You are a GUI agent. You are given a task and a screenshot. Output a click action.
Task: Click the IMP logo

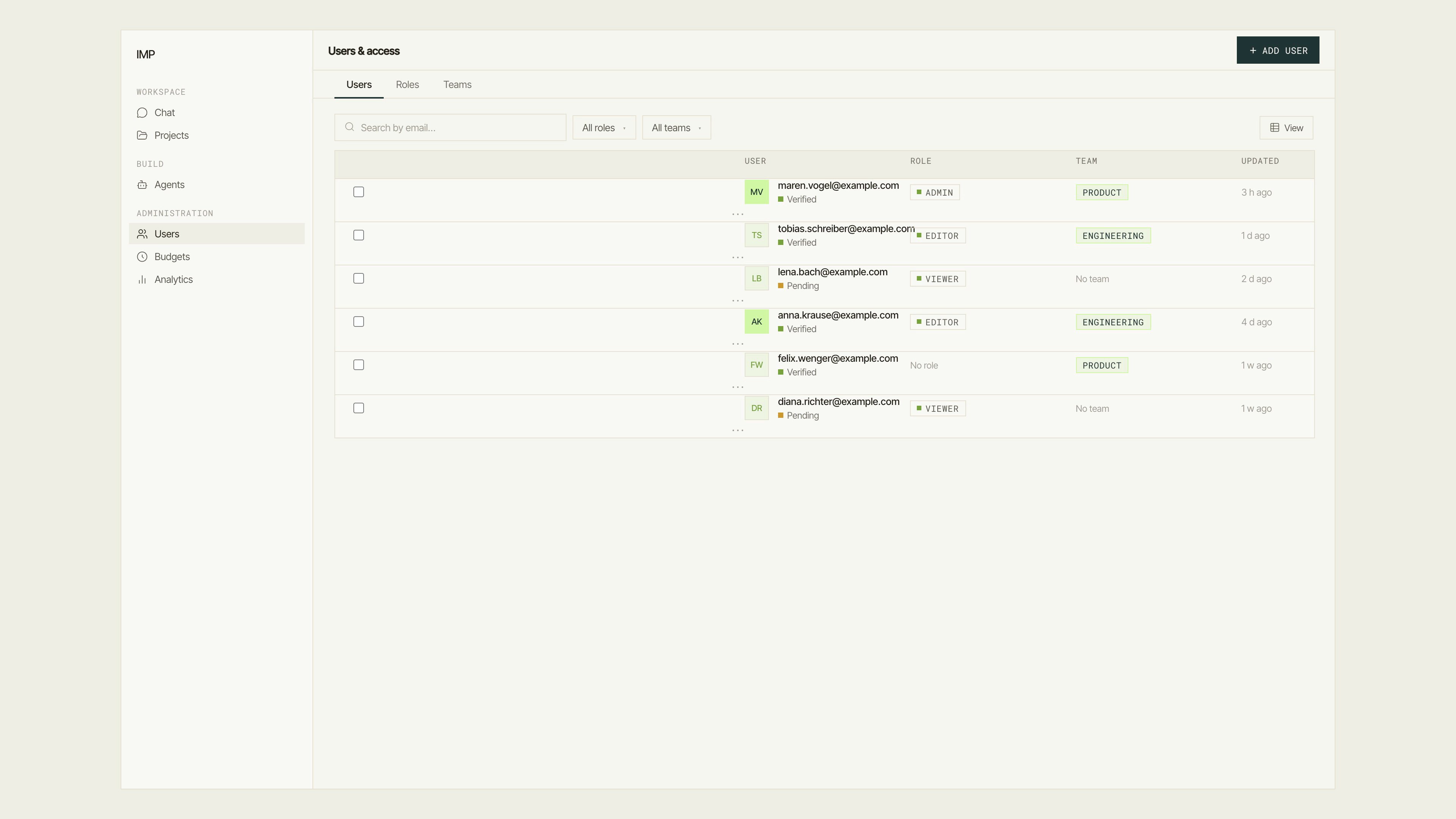click(146, 54)
